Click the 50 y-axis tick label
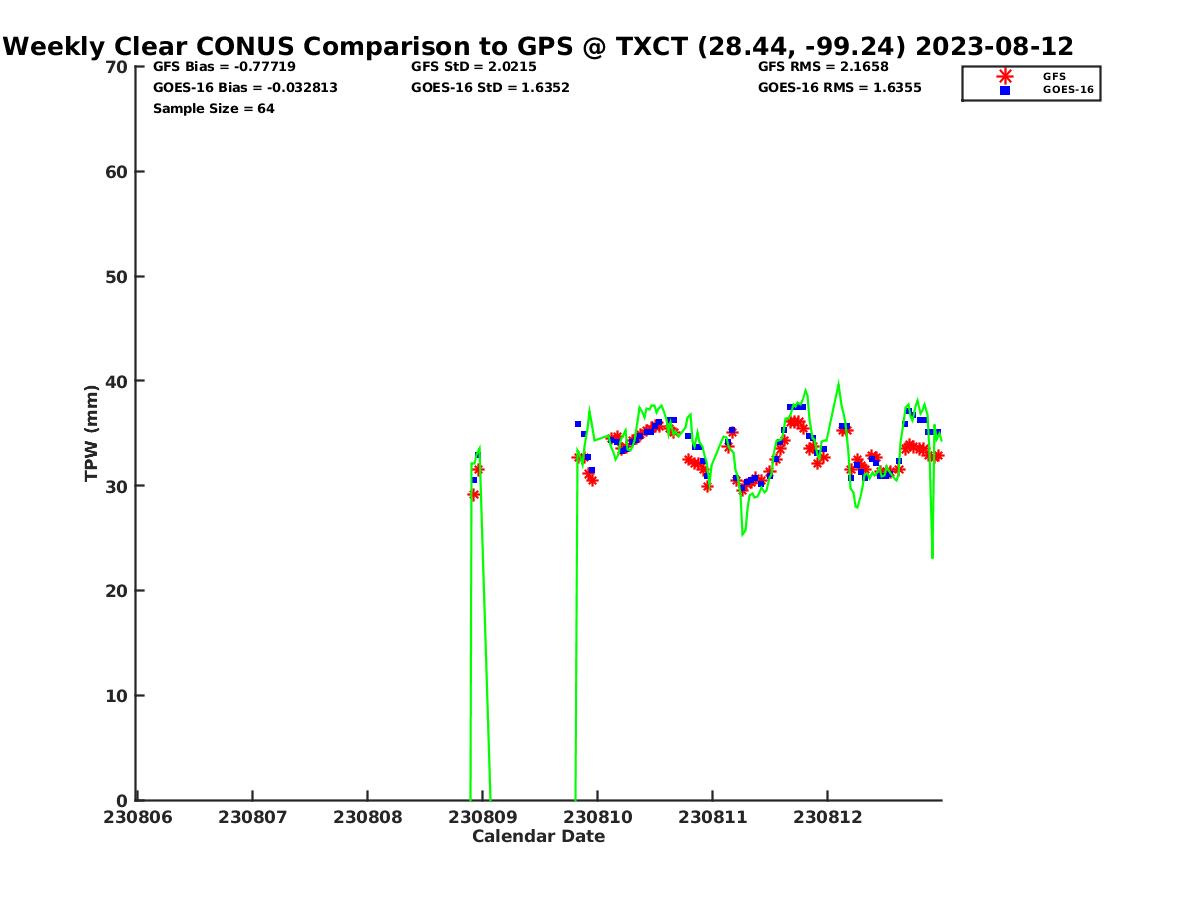 click(x=117, y=277)
